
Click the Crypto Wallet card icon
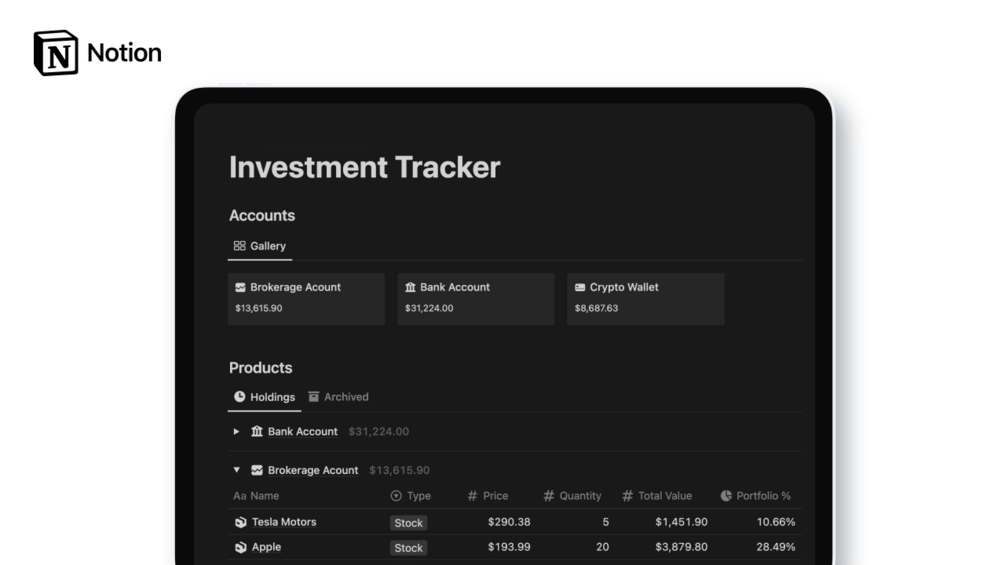point(580,287)
